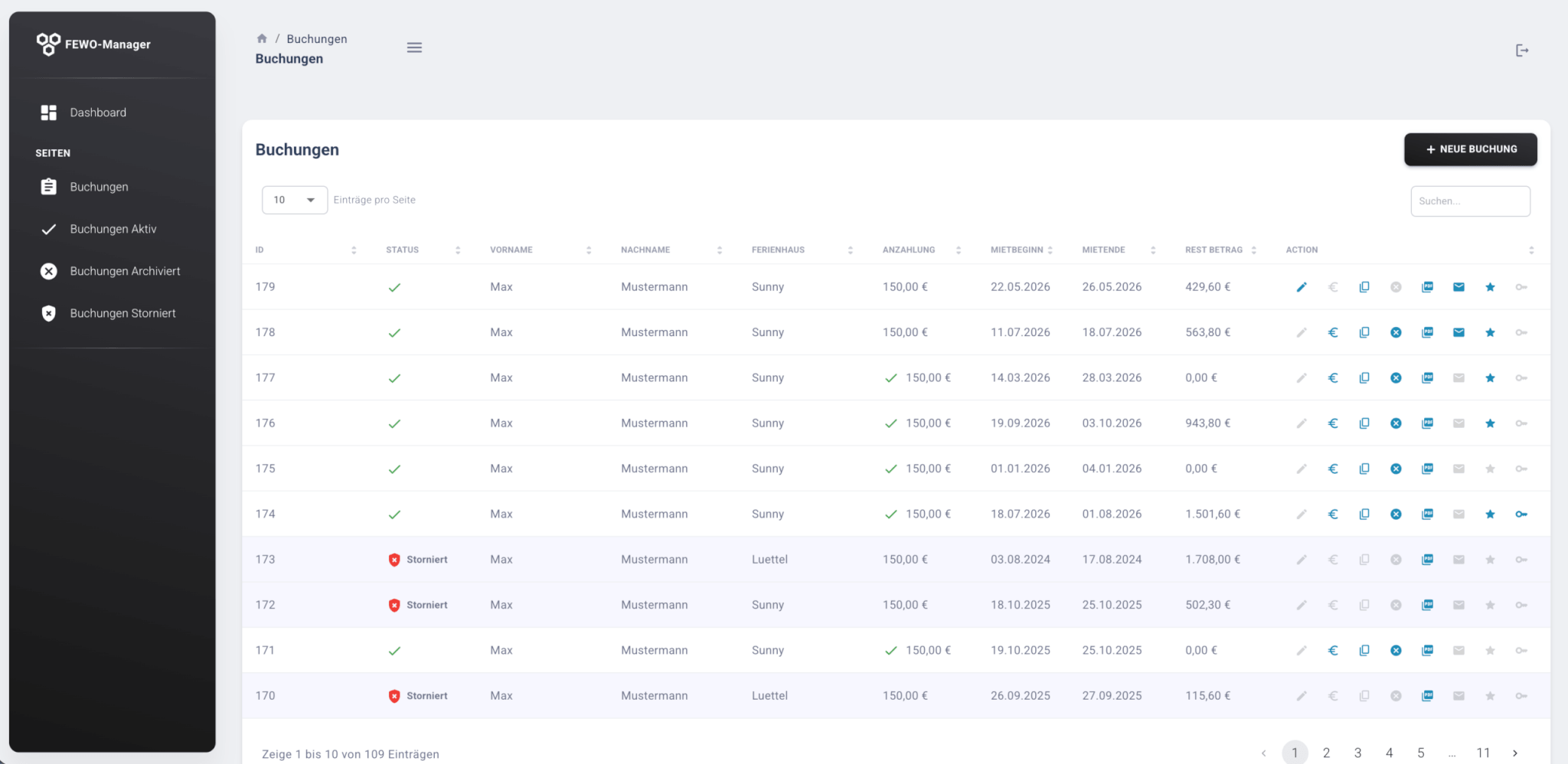Sort table by the Rest Betrag column
Viewport: 1568px width, 764px height.
pyautogui.click(x=1220, y=250)
